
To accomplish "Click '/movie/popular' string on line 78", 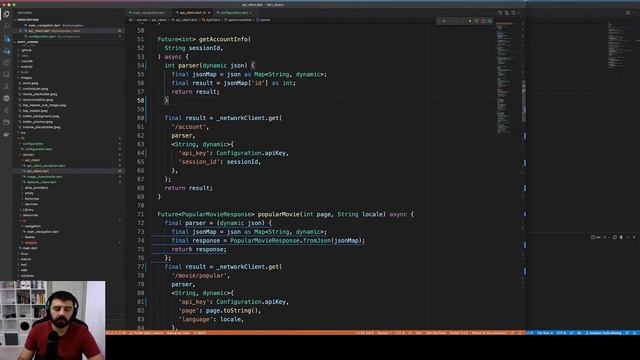I will (x=200, y=276).
